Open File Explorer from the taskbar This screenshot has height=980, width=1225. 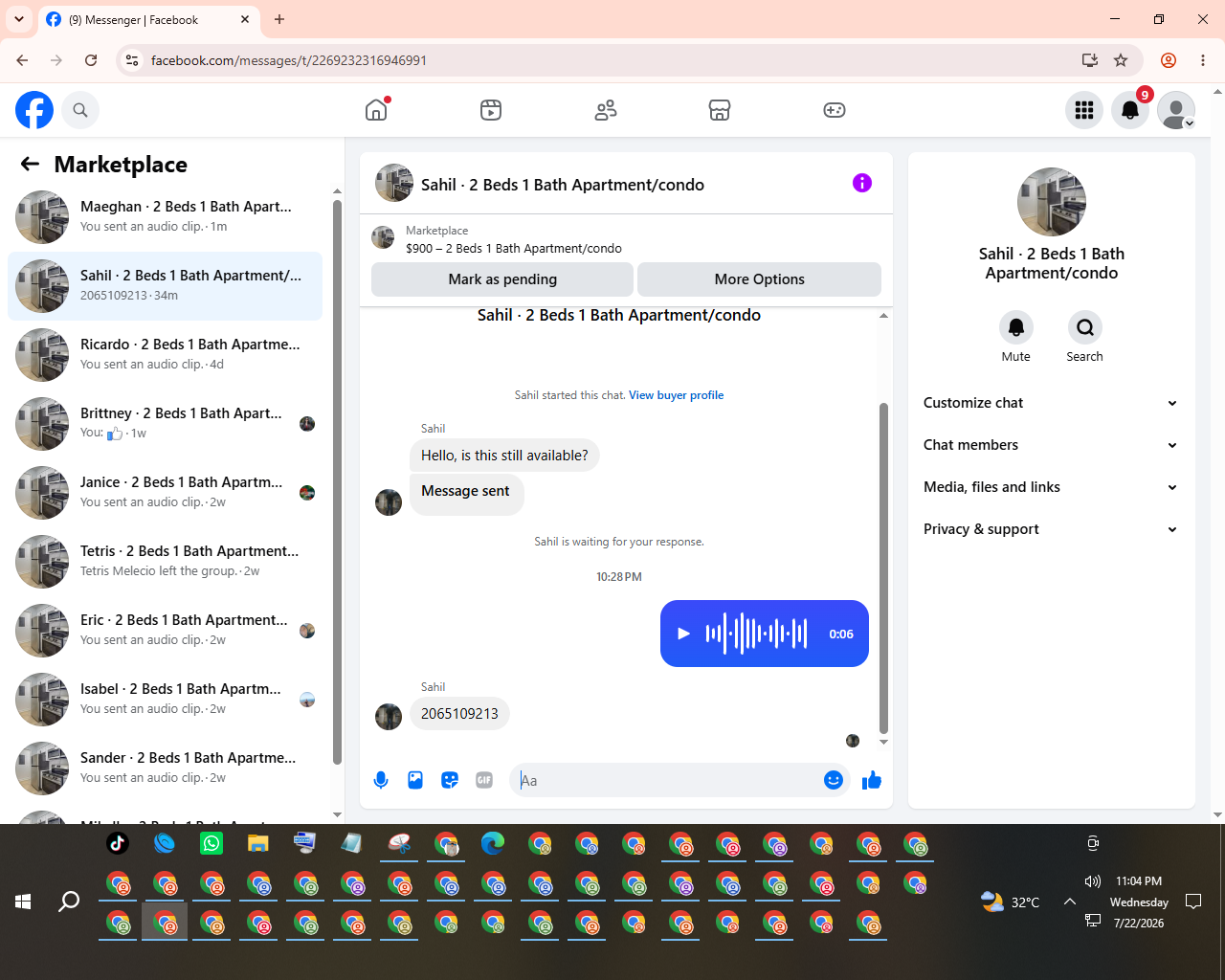pos(258,843)
